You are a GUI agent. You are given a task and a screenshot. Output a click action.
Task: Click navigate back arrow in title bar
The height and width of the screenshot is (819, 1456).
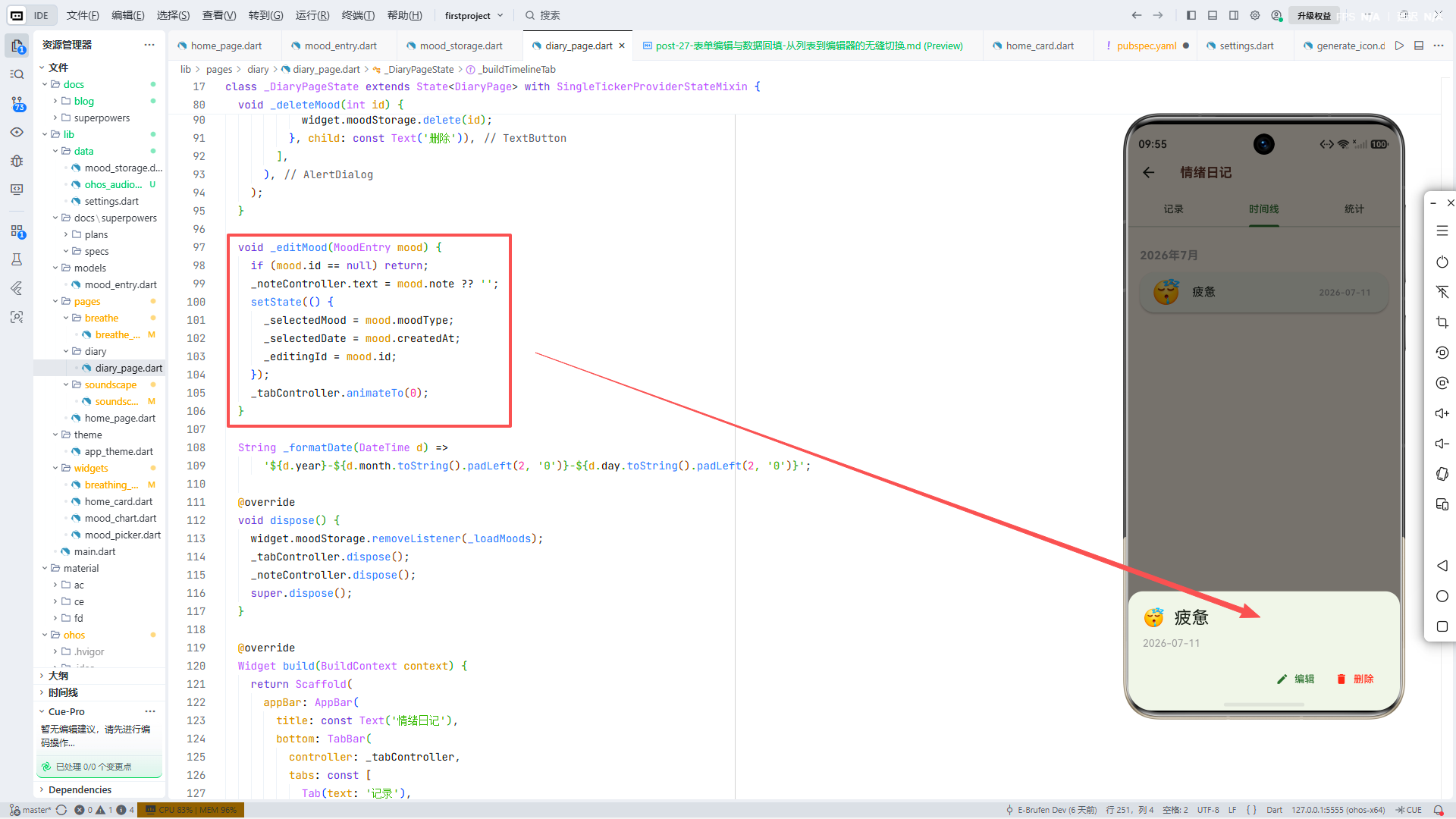point(1137,15)
